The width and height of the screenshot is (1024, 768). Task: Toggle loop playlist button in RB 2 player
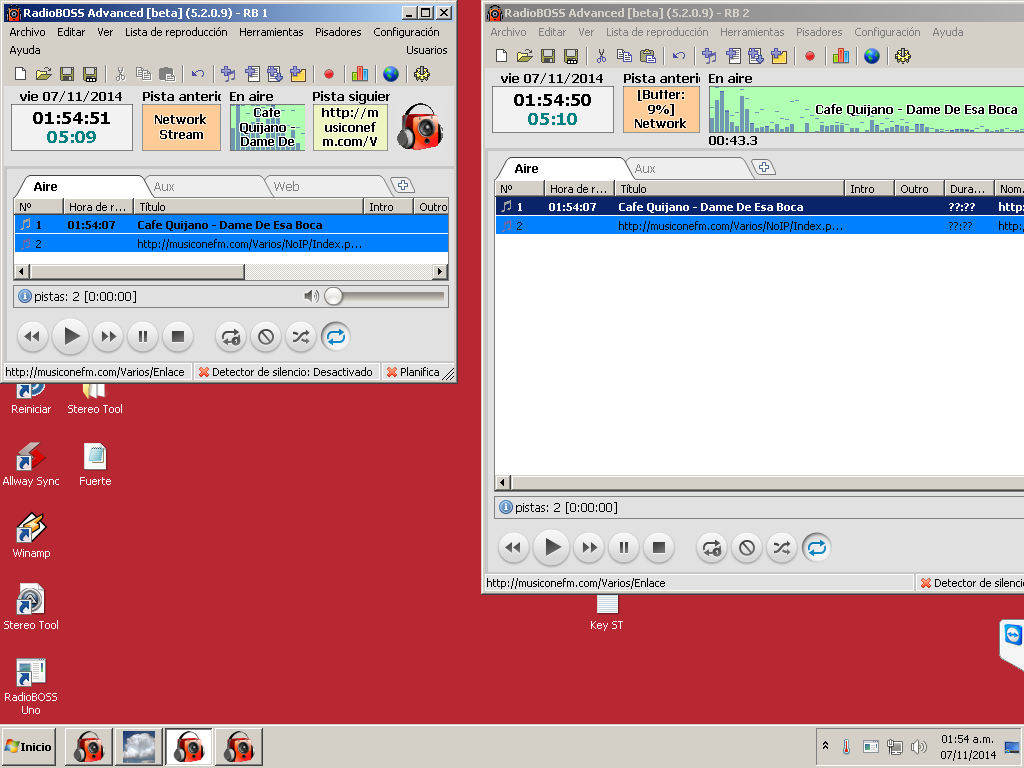pyautogui.click(x=817, y=548)
